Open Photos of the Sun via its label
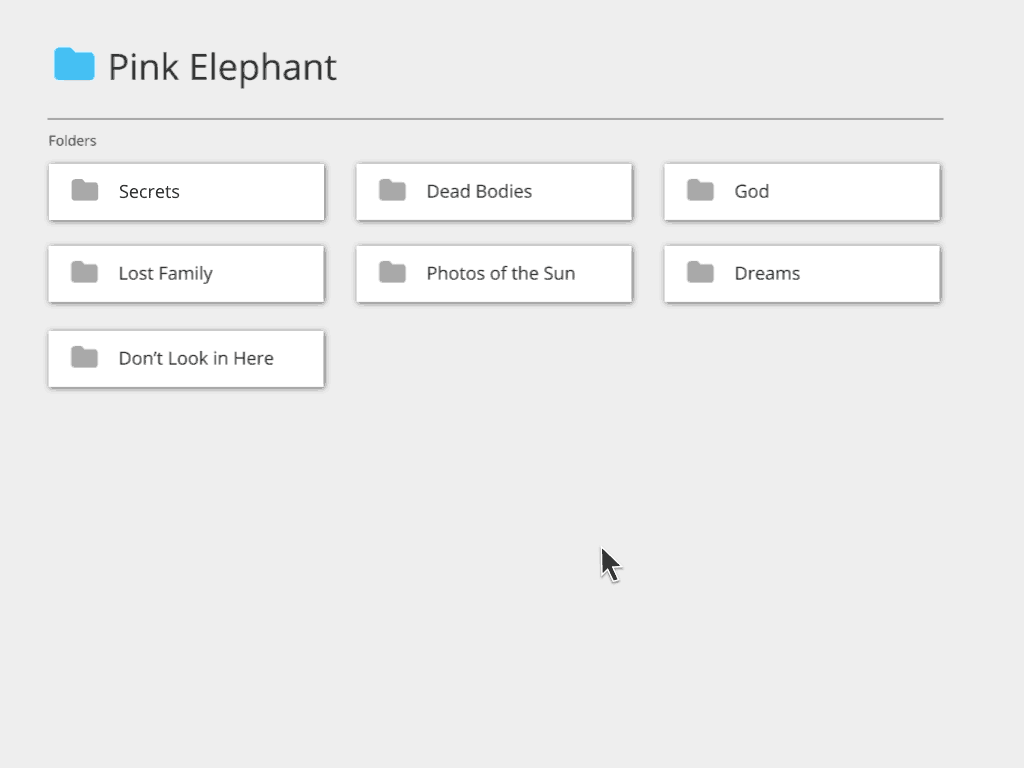This screenshot has height=768, width=1024. [x=500, y=274]
